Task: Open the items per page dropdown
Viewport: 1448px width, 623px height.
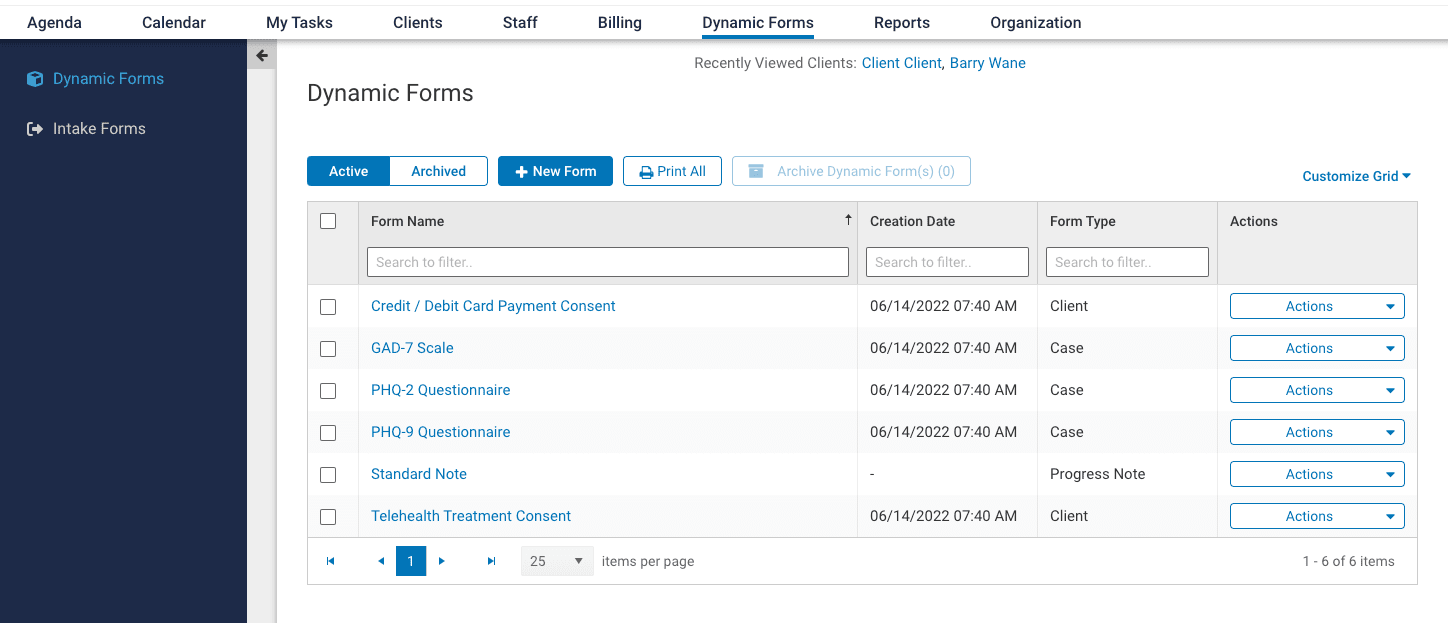Action: 556,561
